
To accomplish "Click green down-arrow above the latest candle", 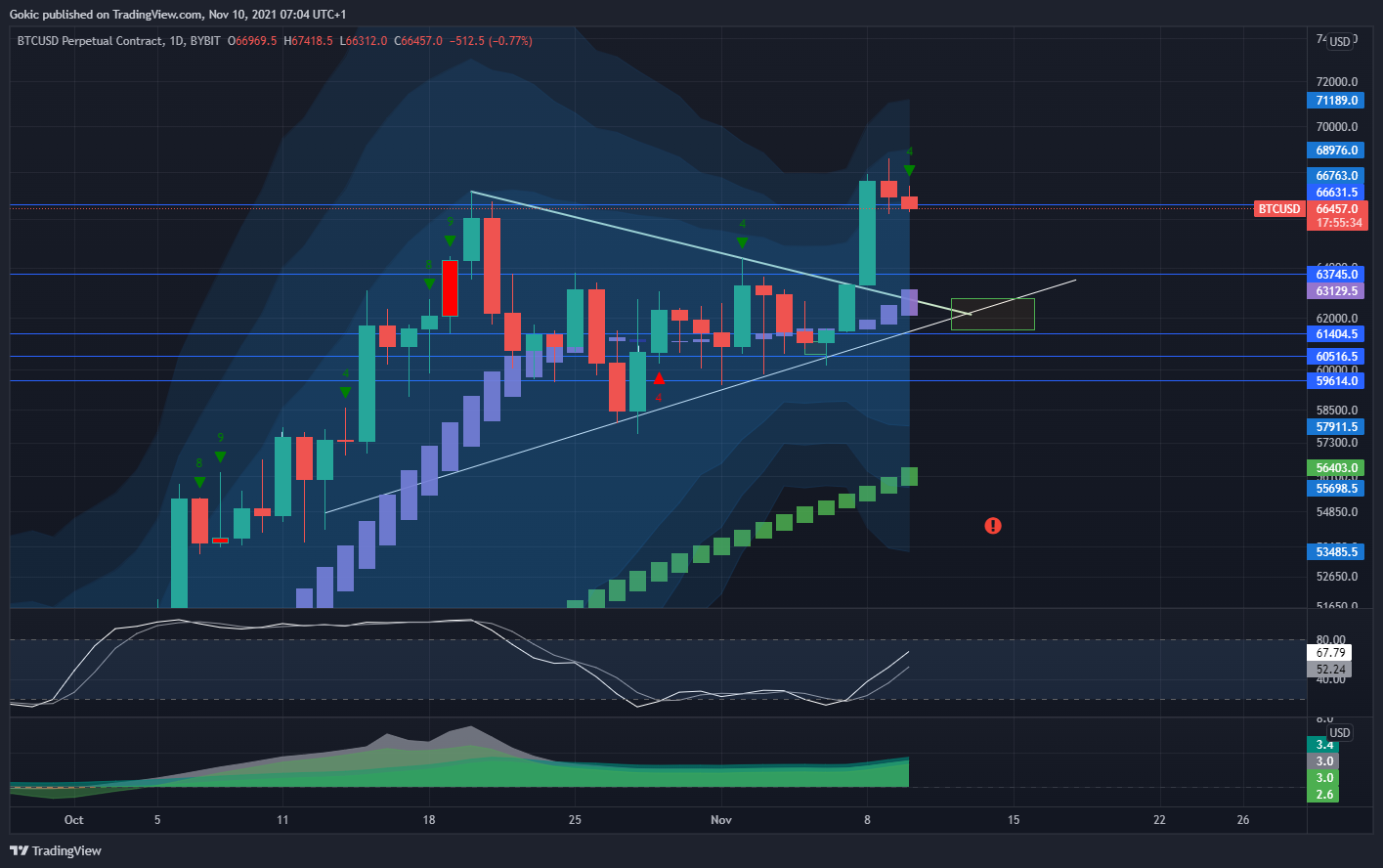I will click(x=909, y=171).
